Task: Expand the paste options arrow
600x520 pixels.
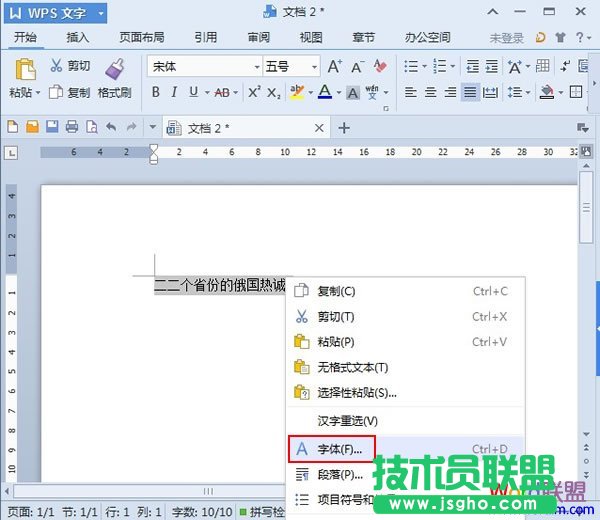Action: tap(38, 93)
